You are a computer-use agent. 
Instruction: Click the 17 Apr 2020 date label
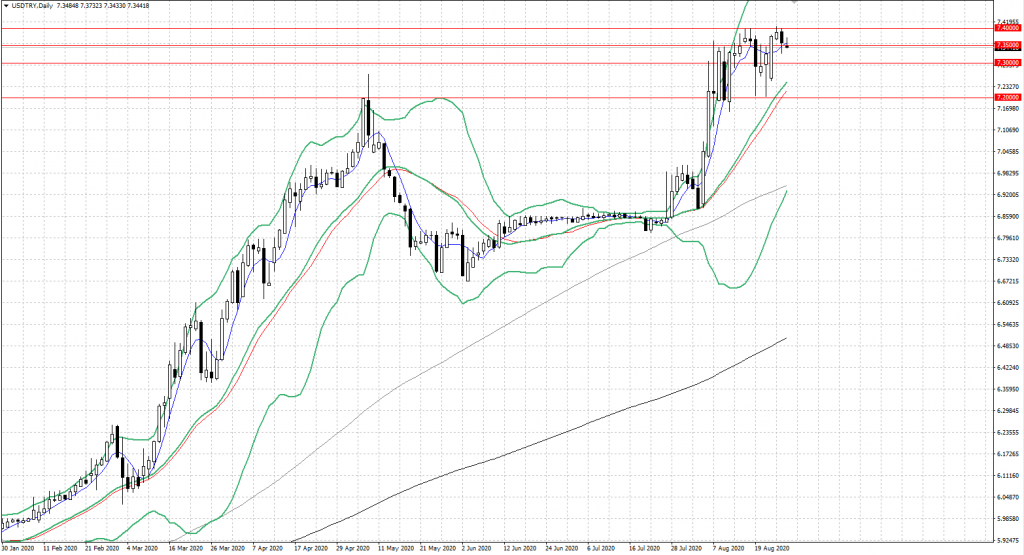coord(312,549)
